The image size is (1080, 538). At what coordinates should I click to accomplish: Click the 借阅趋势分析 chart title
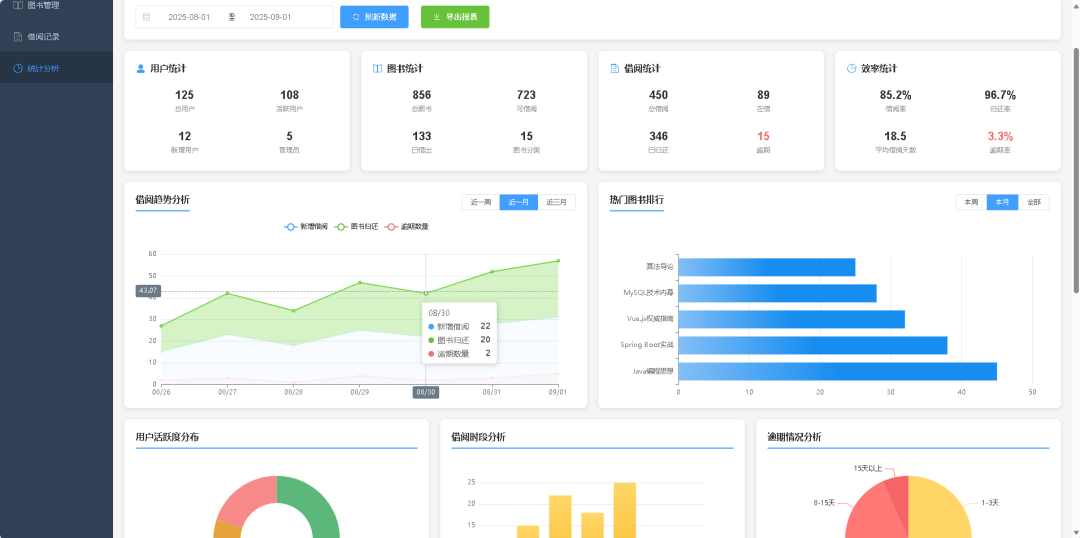point(163,200)
